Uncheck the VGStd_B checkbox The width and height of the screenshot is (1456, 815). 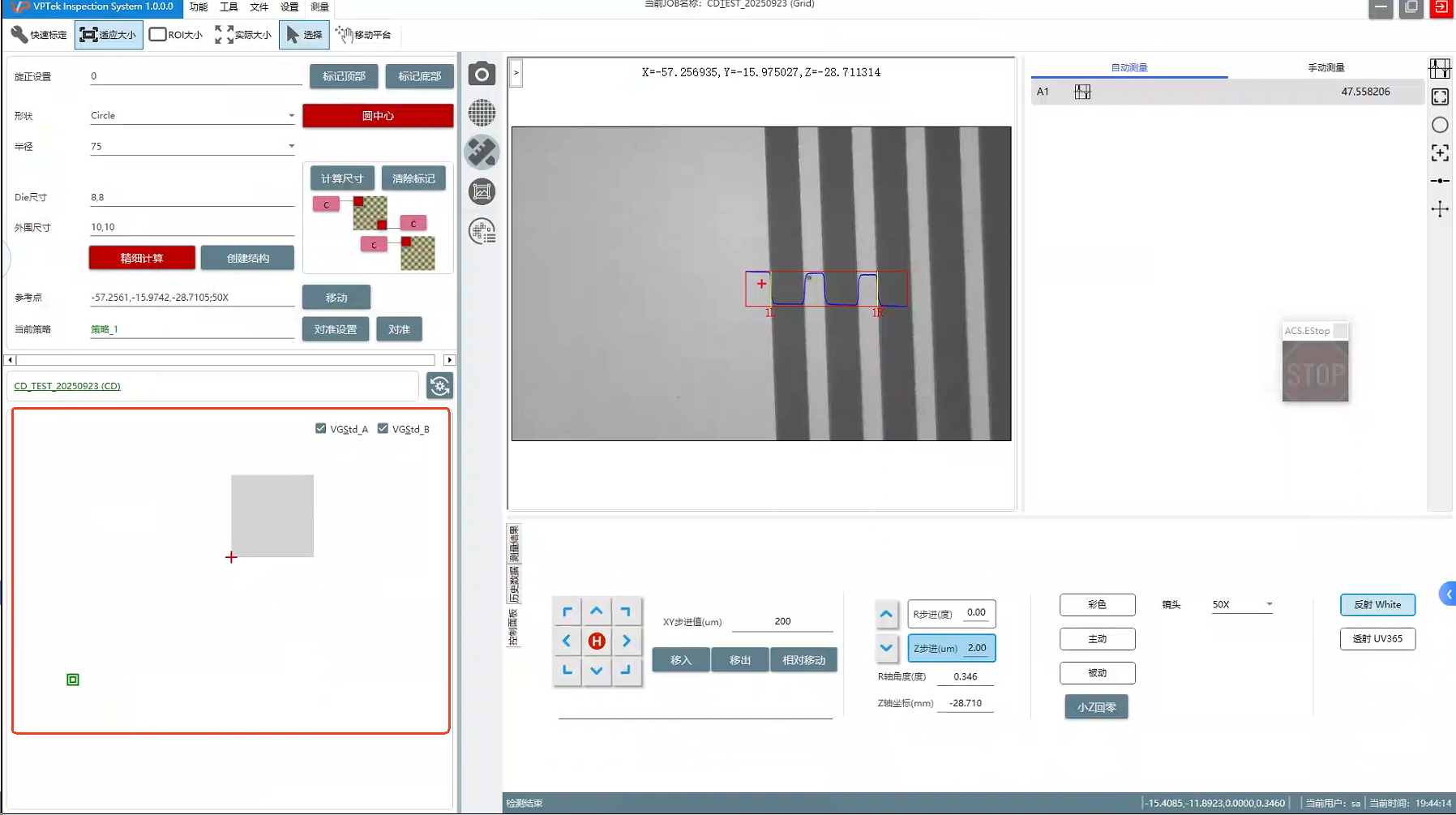(383, 428)
